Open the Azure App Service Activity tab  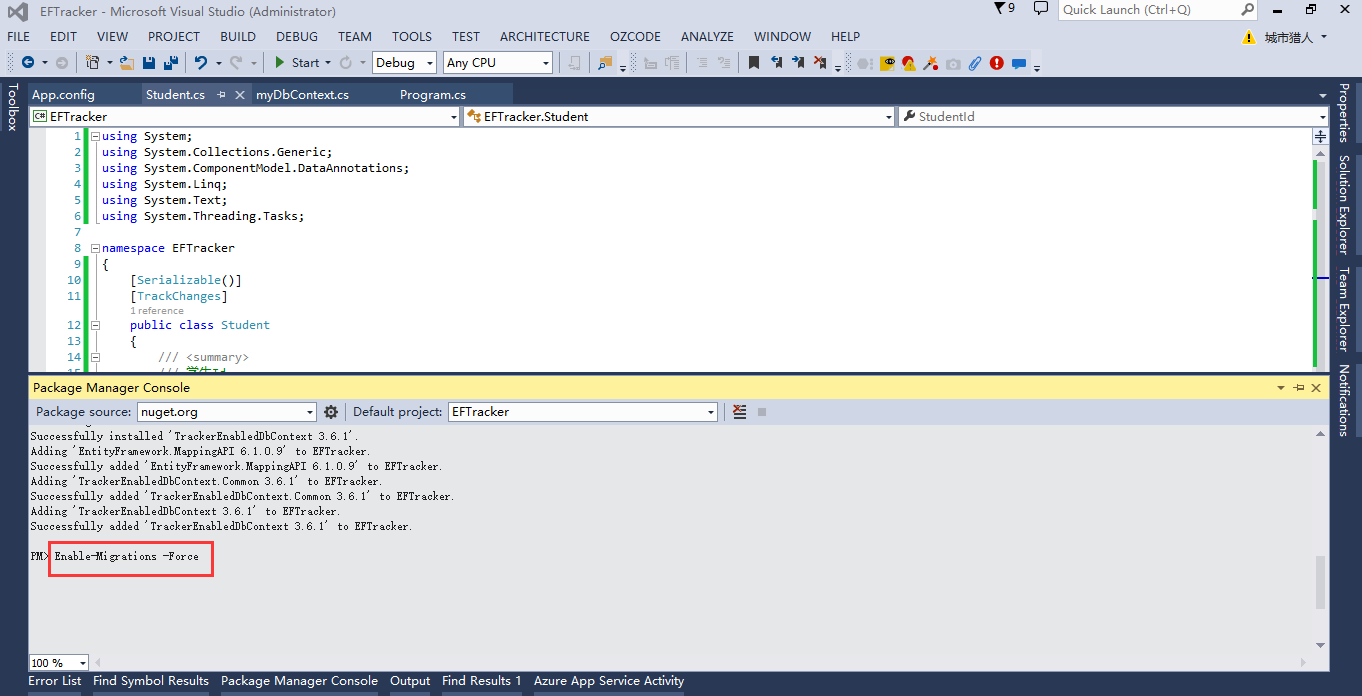tap(609, 681)
